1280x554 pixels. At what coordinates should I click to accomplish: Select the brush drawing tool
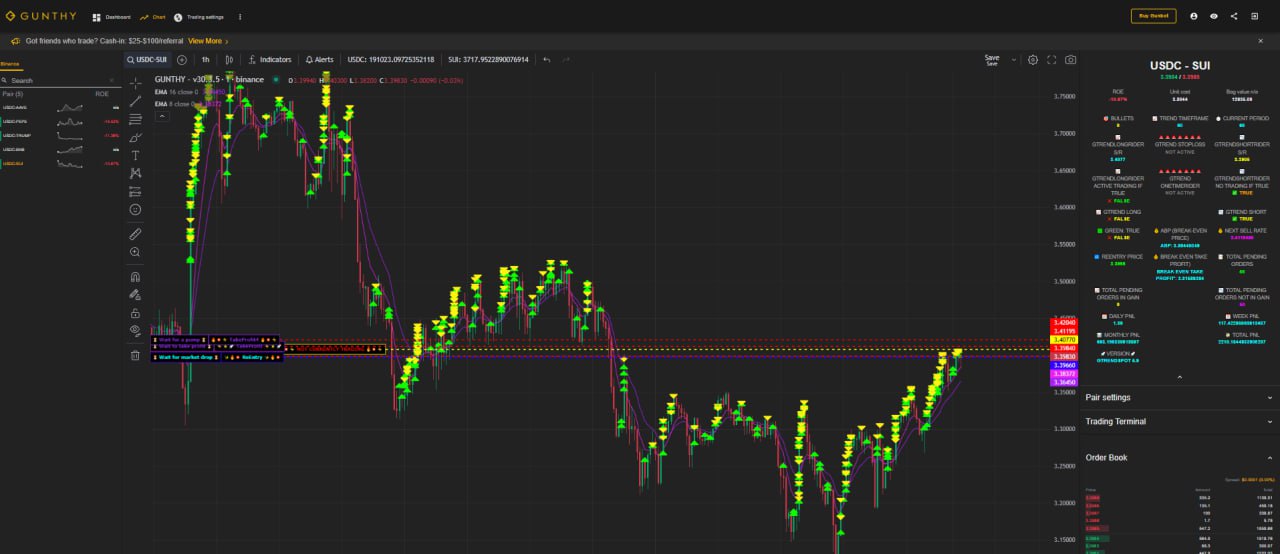(135, 137)
